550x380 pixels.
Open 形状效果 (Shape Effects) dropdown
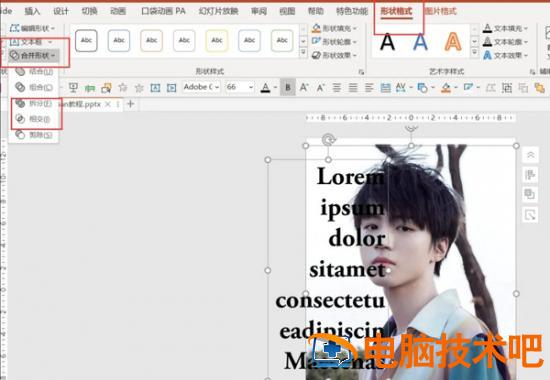[334, 55]
